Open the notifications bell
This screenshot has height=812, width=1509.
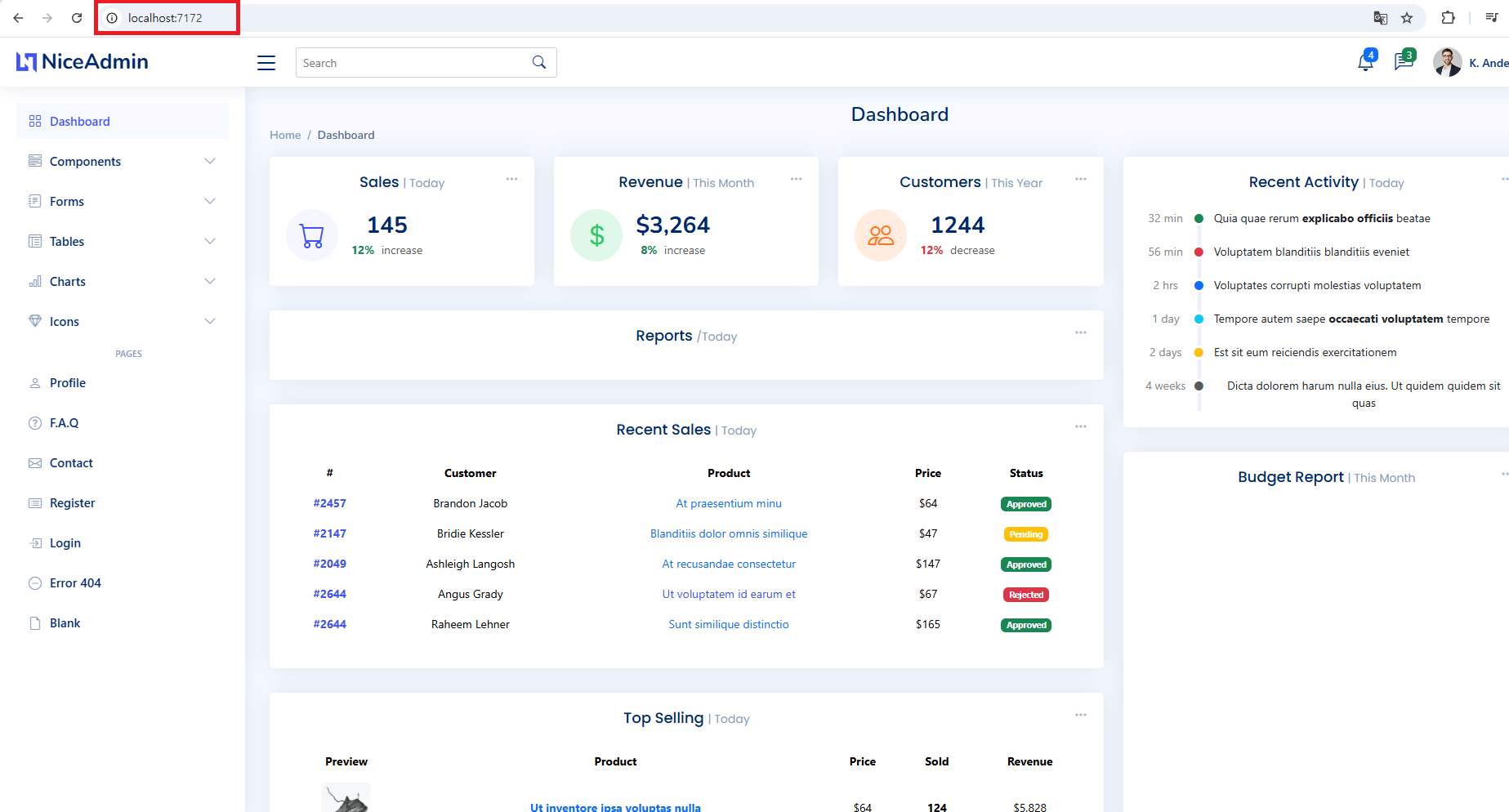[x=1365, y=62]
